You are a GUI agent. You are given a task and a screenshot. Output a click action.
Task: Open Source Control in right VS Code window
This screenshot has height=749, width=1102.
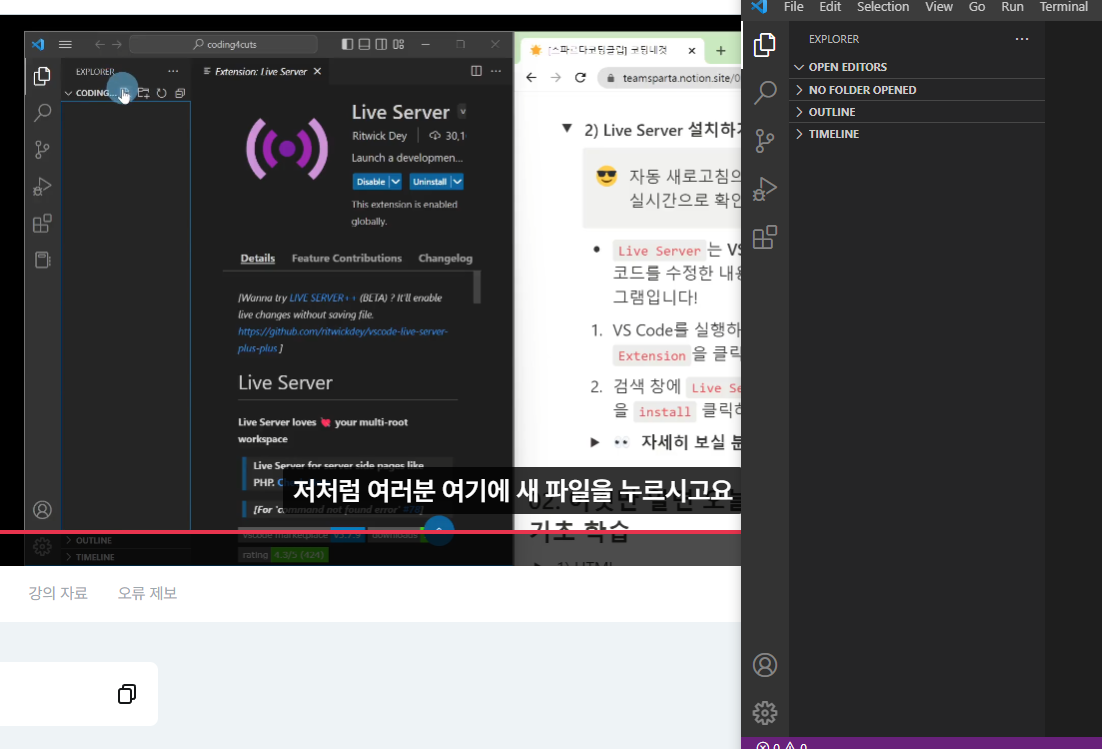click(x=765, y=141)
